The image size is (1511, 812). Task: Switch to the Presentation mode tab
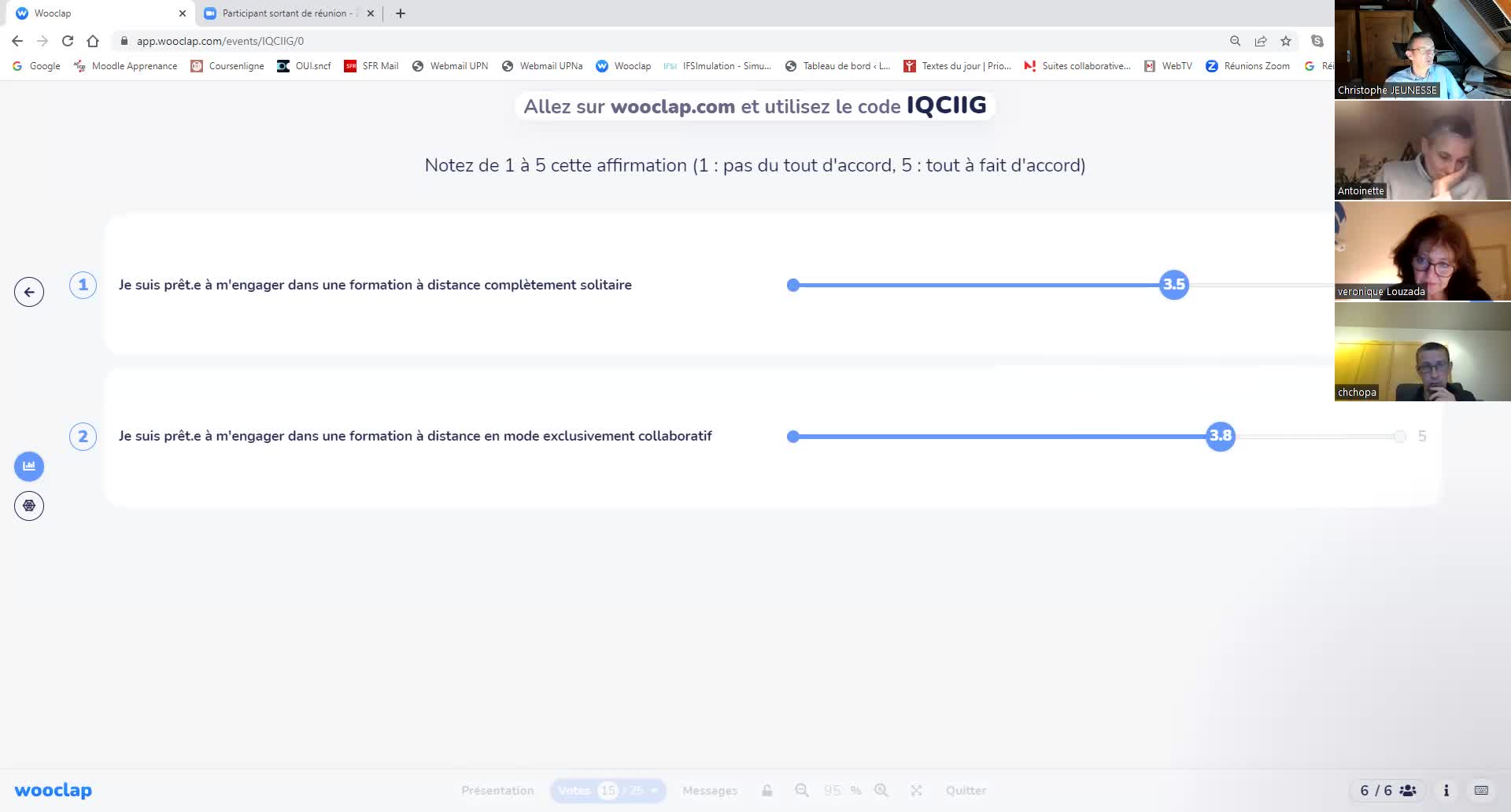pos(497,790)
